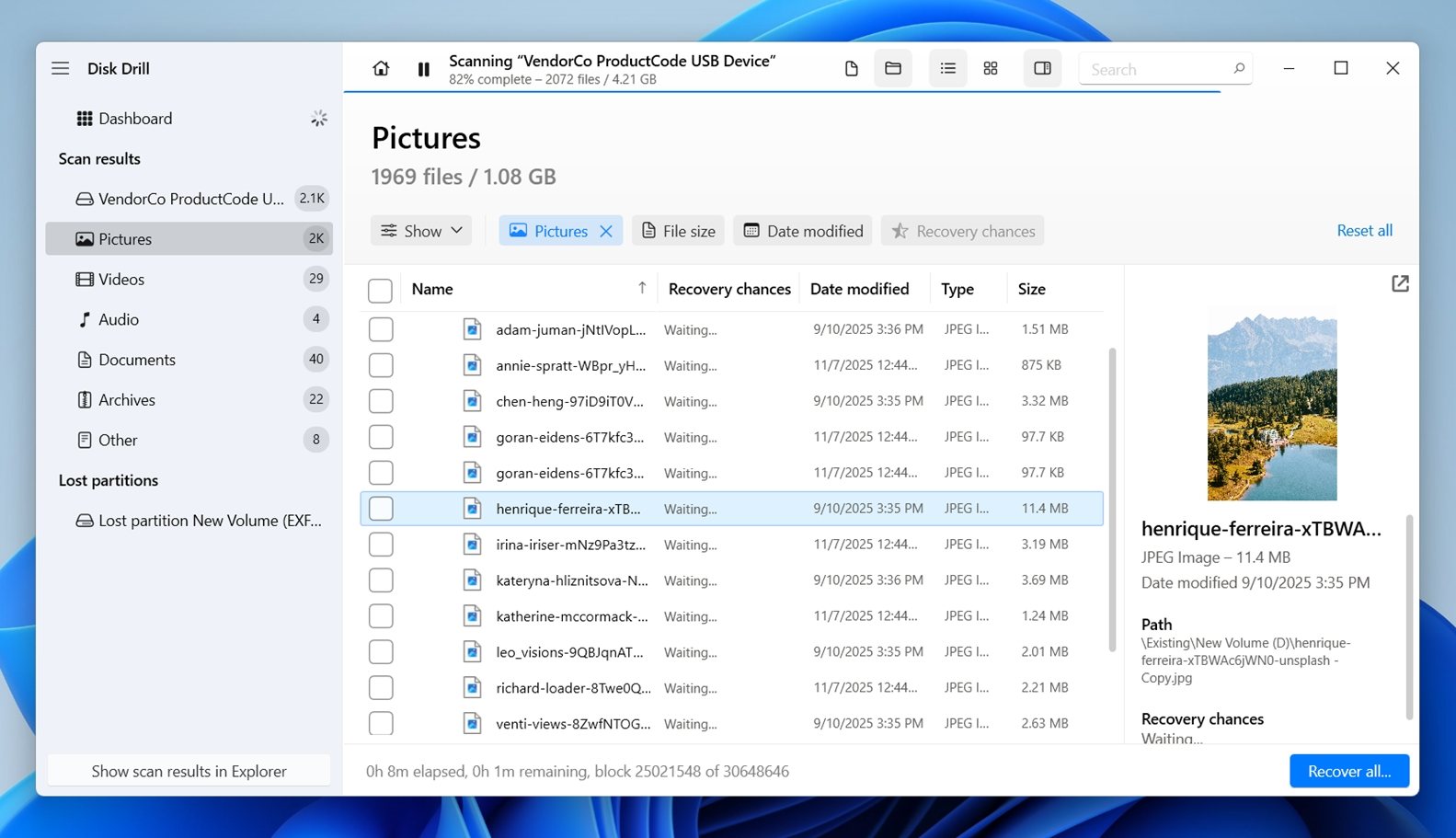This screenshot has width=1456, height=838.
Task: Click JPEG icon of irina-iriser file
Action: tap(472, 545)
